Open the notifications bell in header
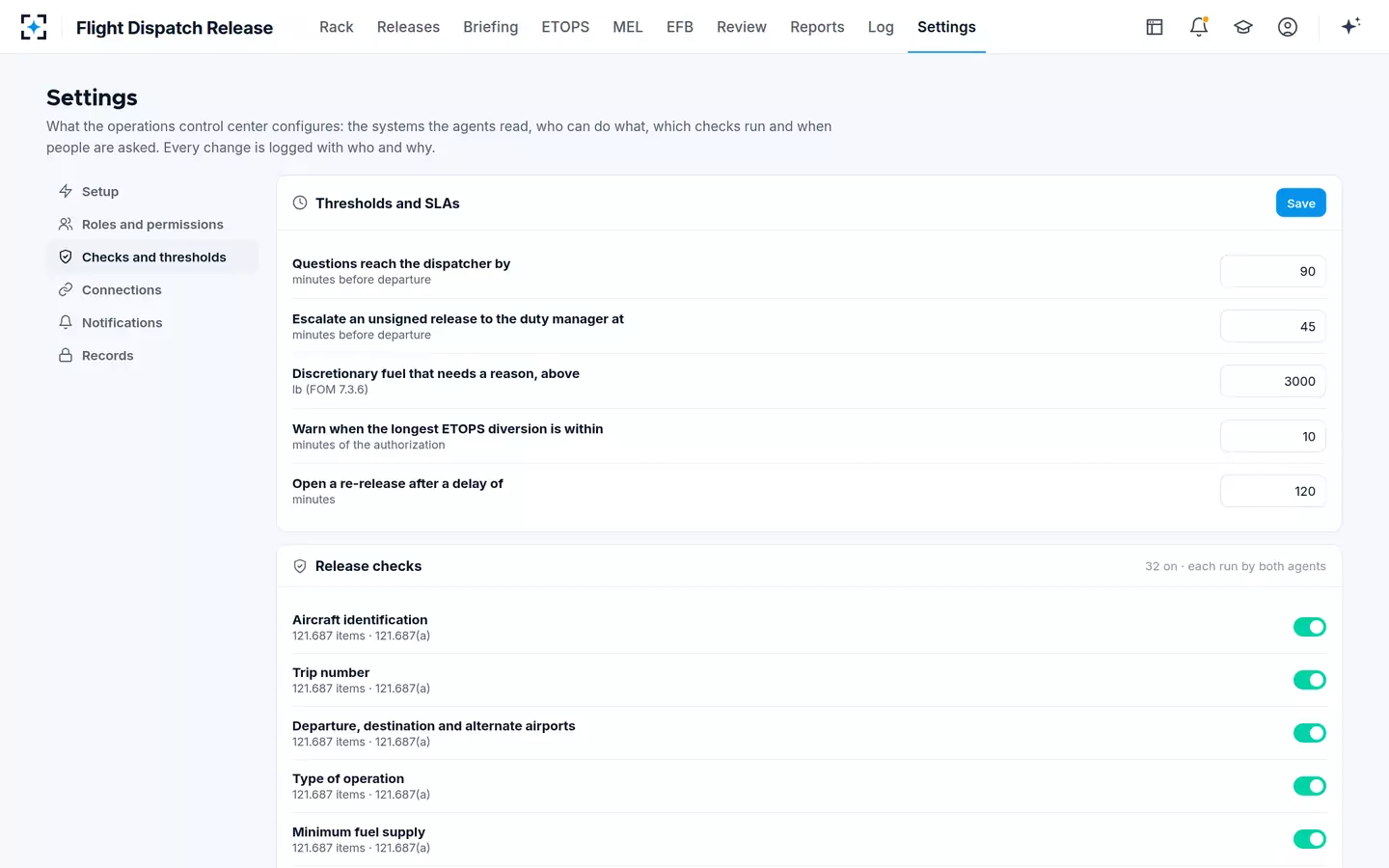 [x=1199, y=27]
